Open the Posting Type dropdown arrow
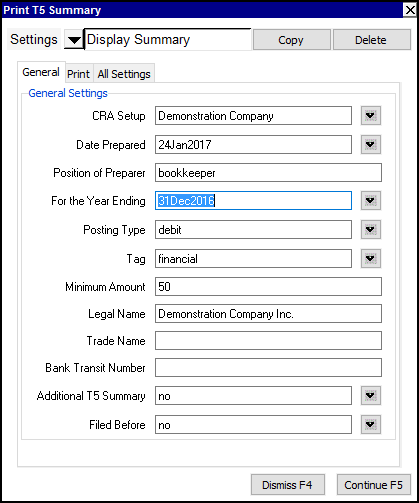 (371, 230)
